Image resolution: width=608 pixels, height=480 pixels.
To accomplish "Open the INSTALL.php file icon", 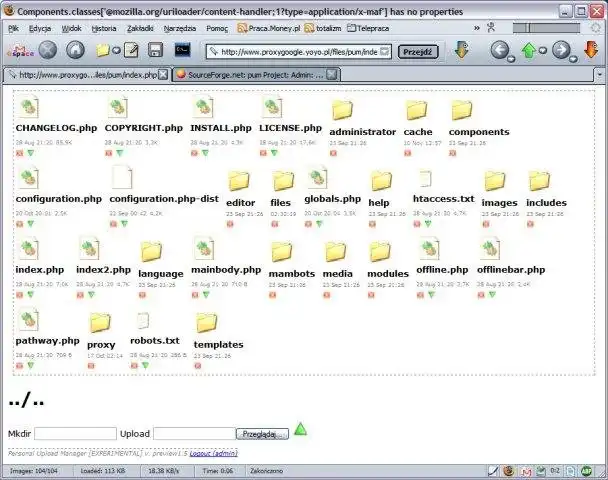I will 203,108.
